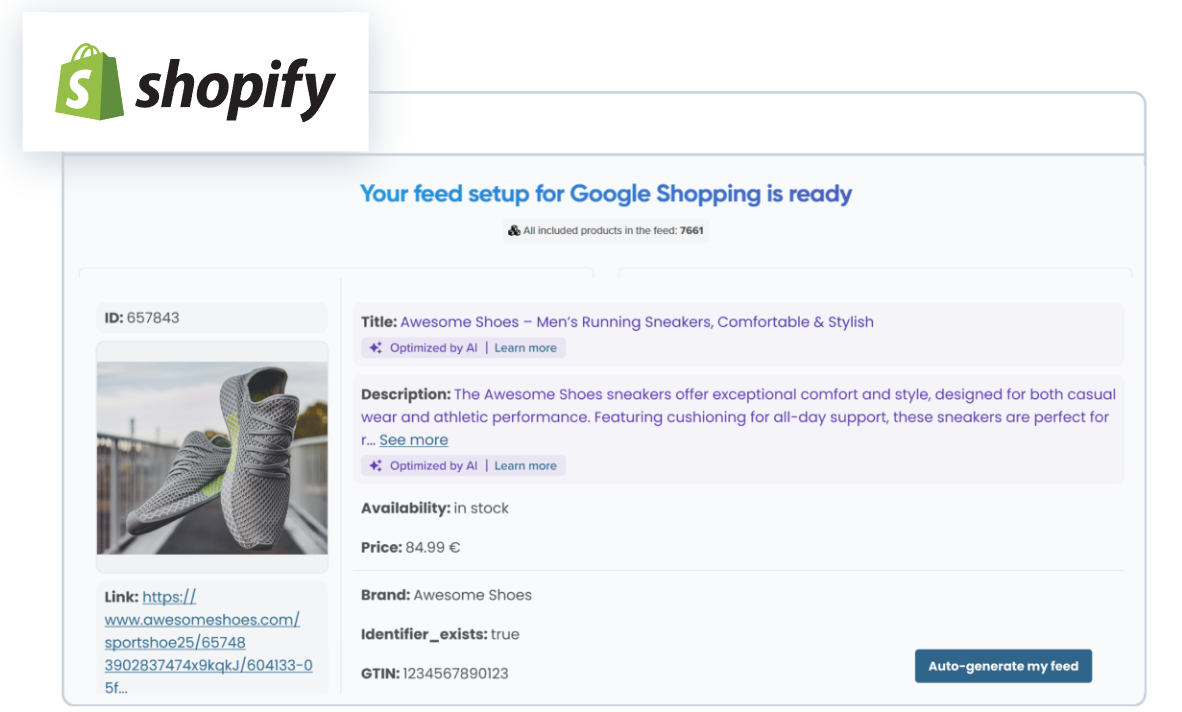Viewport: 1182px width, 712px height.
Task: Click the grey sneaker product image
Action: point(212,457)
